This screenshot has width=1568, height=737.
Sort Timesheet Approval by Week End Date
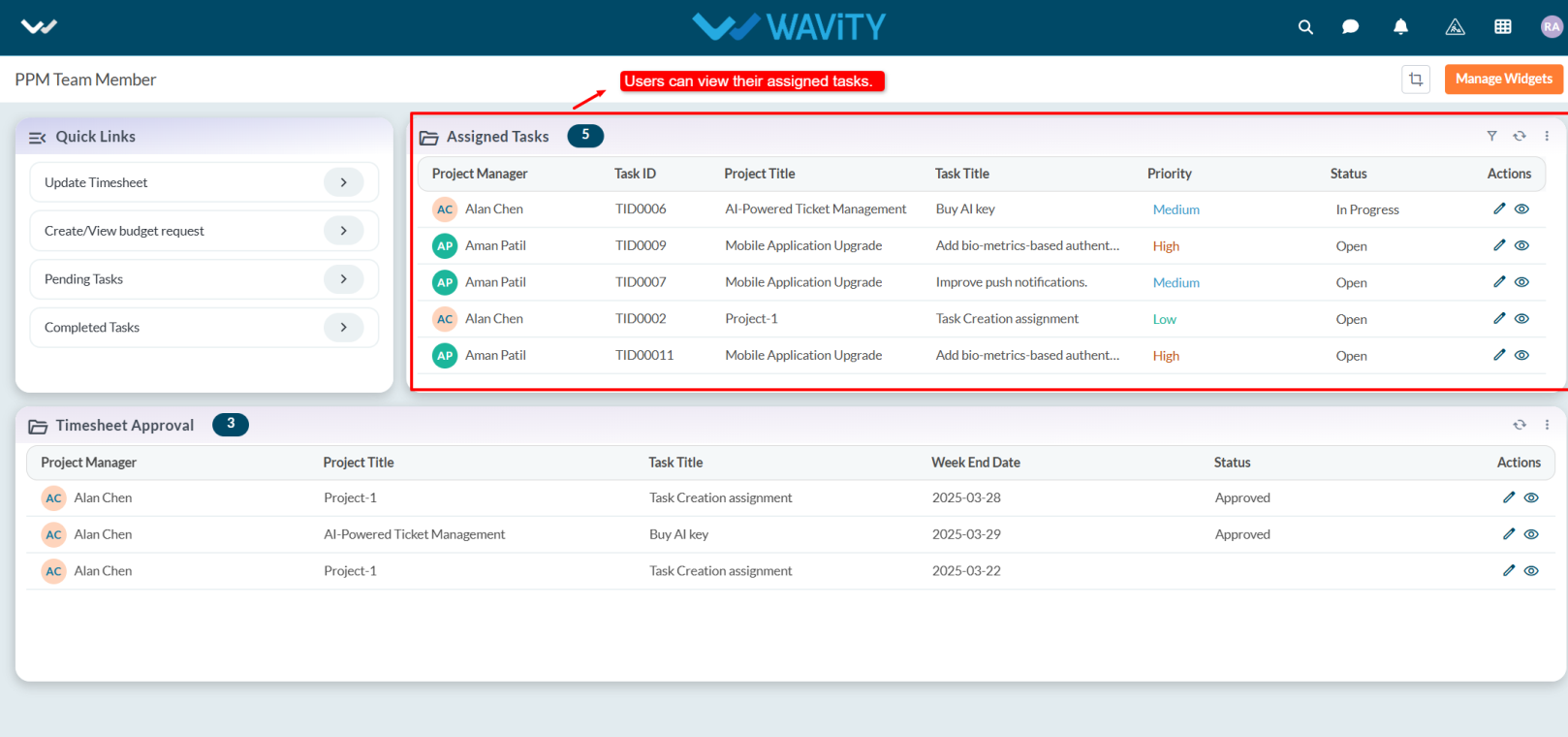(x=976, y=463)
